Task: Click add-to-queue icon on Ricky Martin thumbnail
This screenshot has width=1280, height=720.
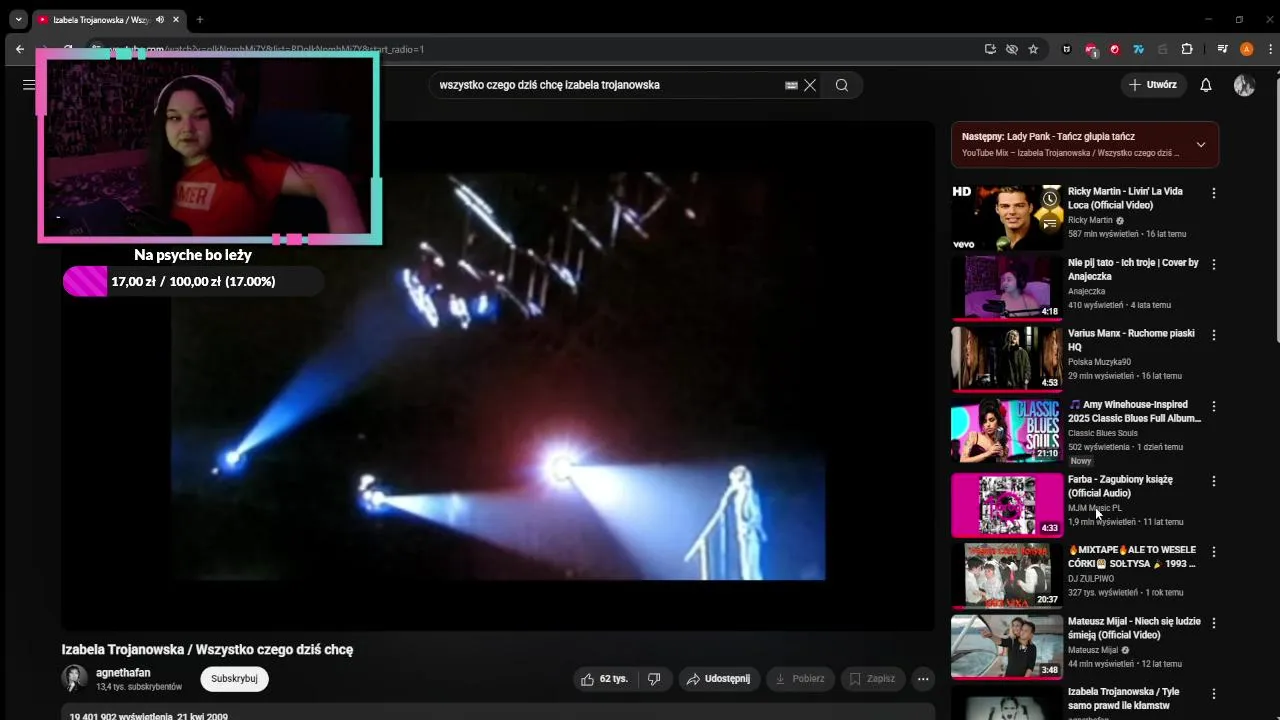Action: click(1049, 224)
